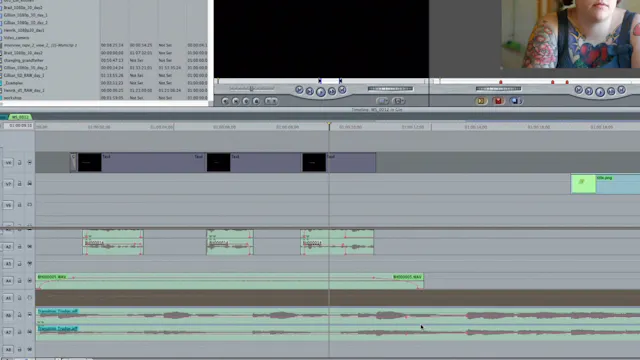Click the Canvas video preview thumbnail
The height and width of the screenshot is (360, 640).
[570, 34]
